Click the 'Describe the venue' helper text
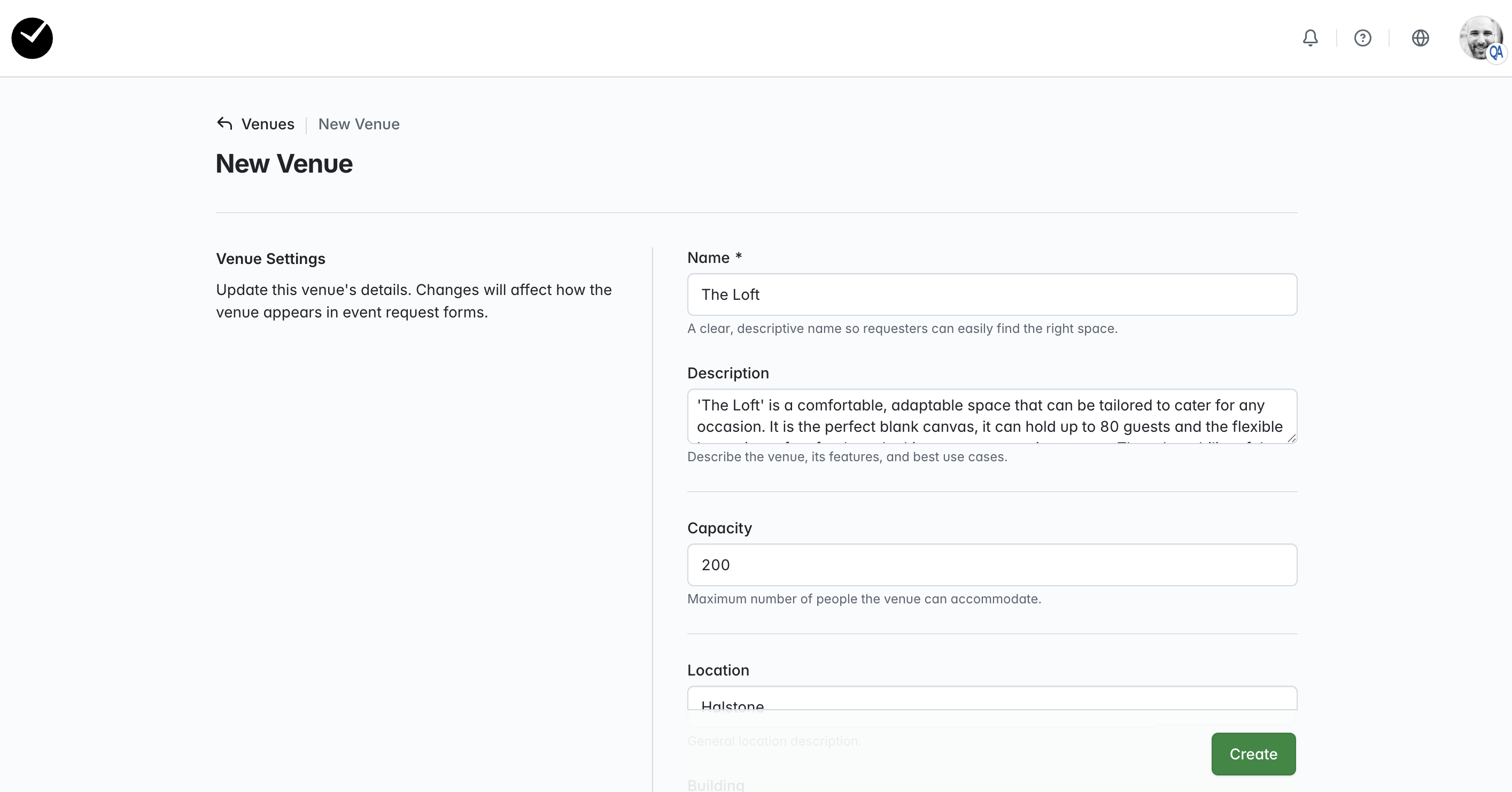This screenshot has width=1512, height=792. (847, 457)
